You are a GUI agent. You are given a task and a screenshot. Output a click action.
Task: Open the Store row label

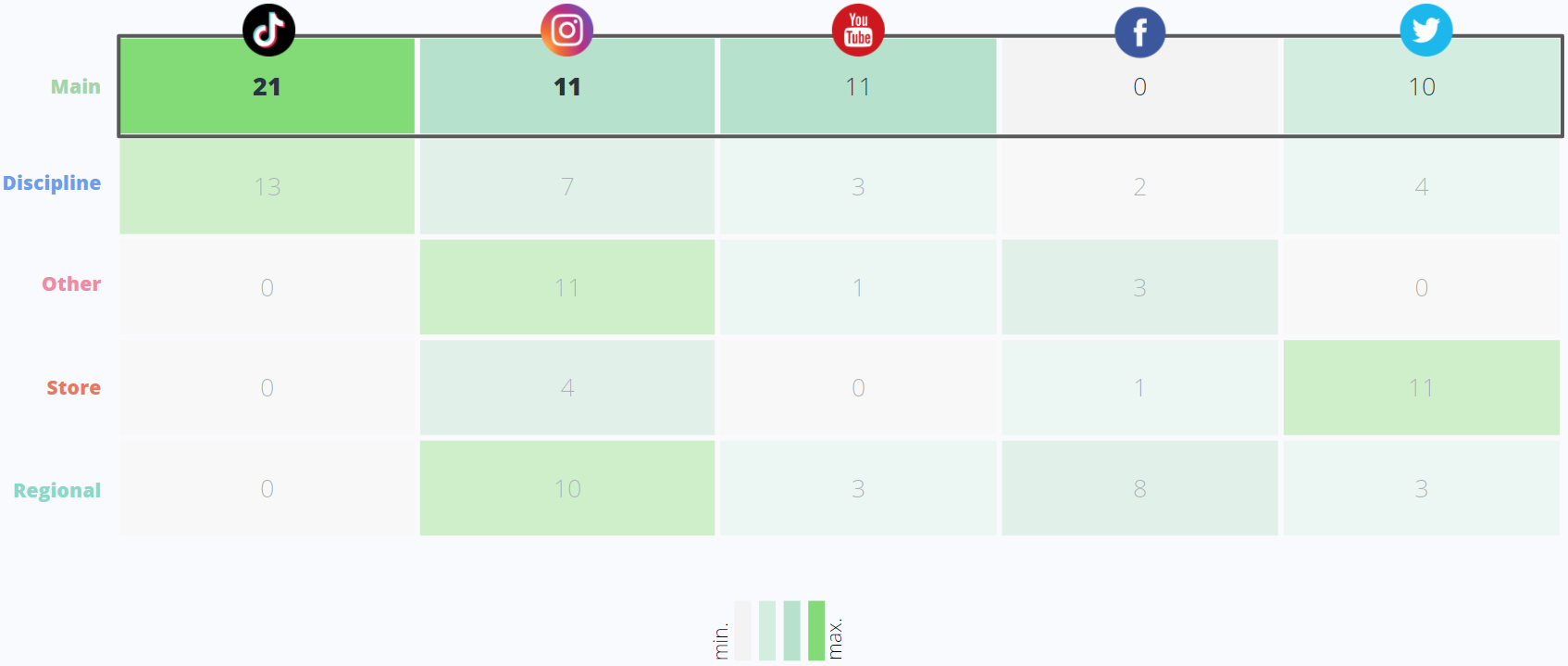coord(74,388)
